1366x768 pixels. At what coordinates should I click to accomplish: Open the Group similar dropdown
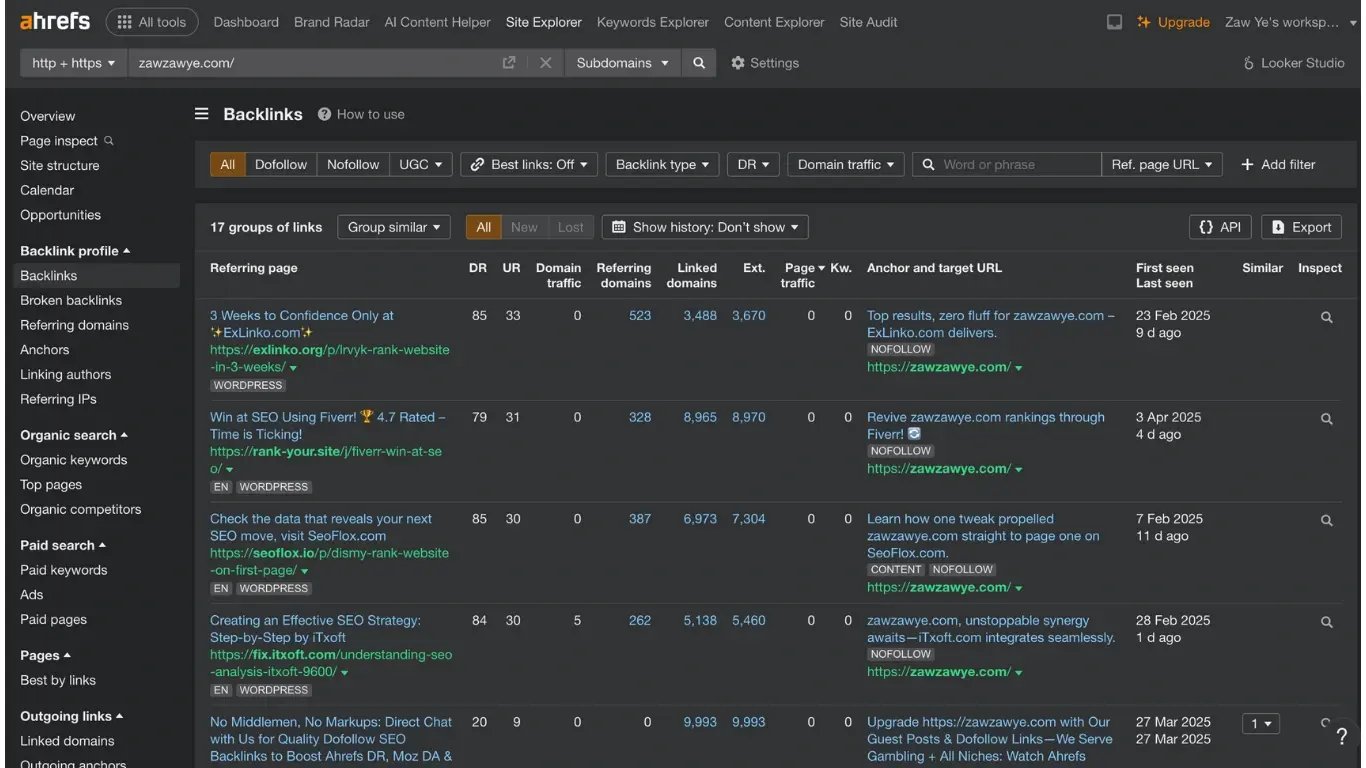coord(394,227)
